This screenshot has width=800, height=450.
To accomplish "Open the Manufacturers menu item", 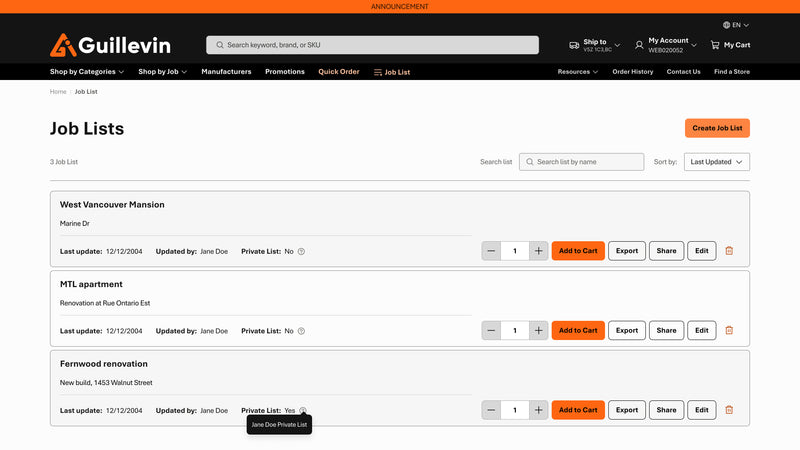I will click(226, 72).
